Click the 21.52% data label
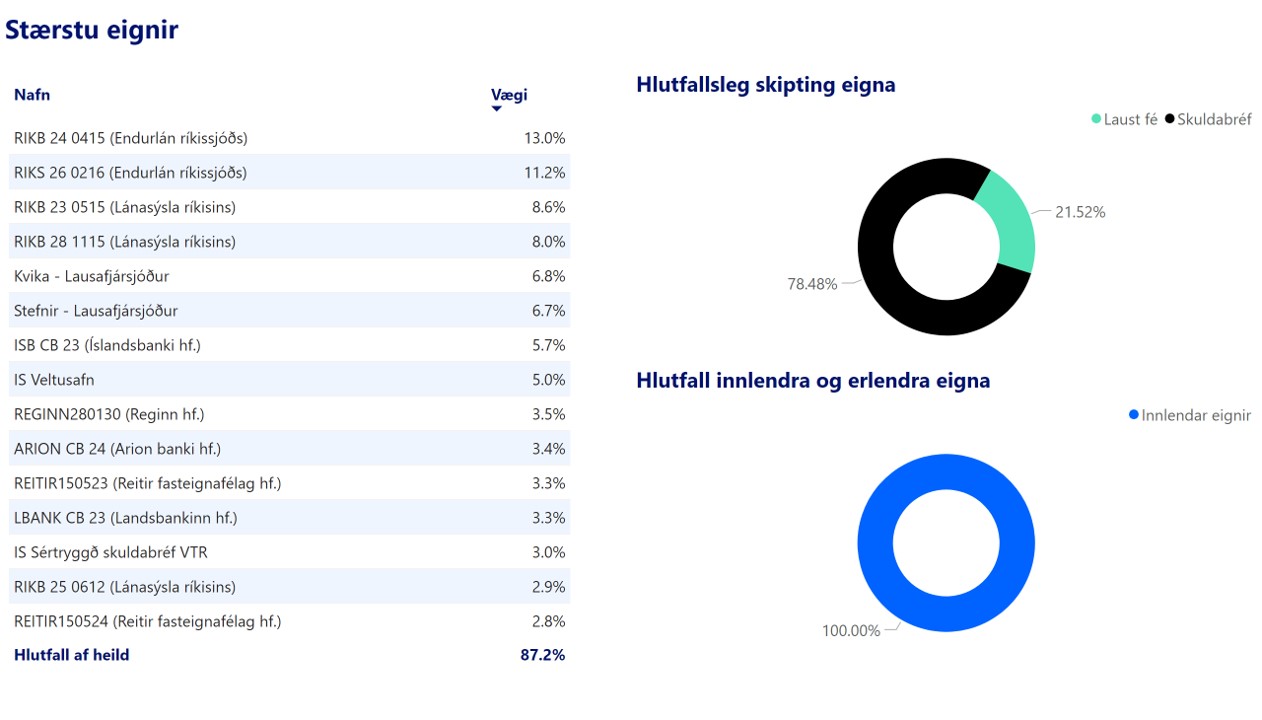The width and height of the screenshot is (1262, 720). pos(1080,212)
